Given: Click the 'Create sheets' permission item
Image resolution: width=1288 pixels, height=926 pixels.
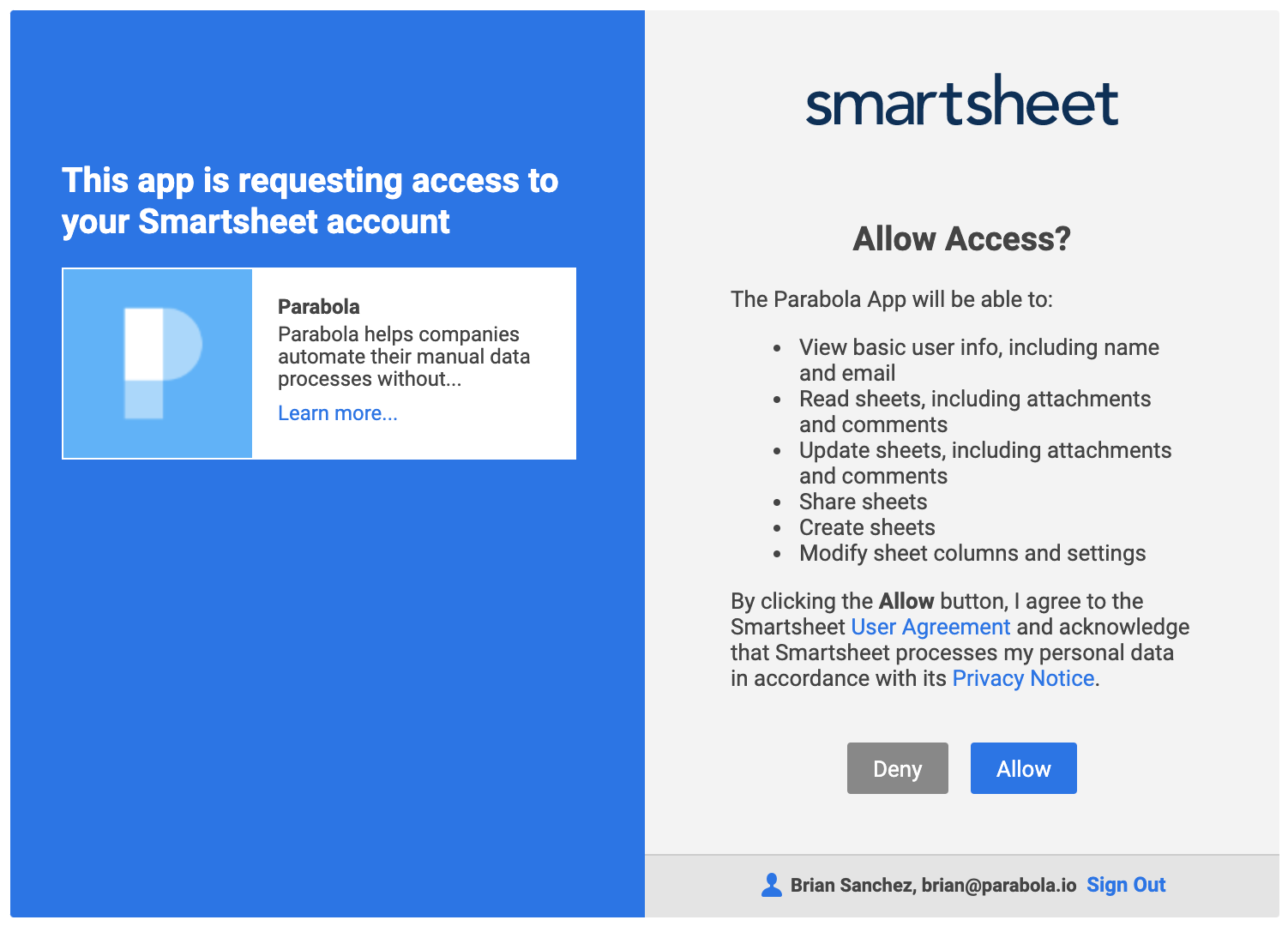Looking at the screenshot, I should (867, 527).
